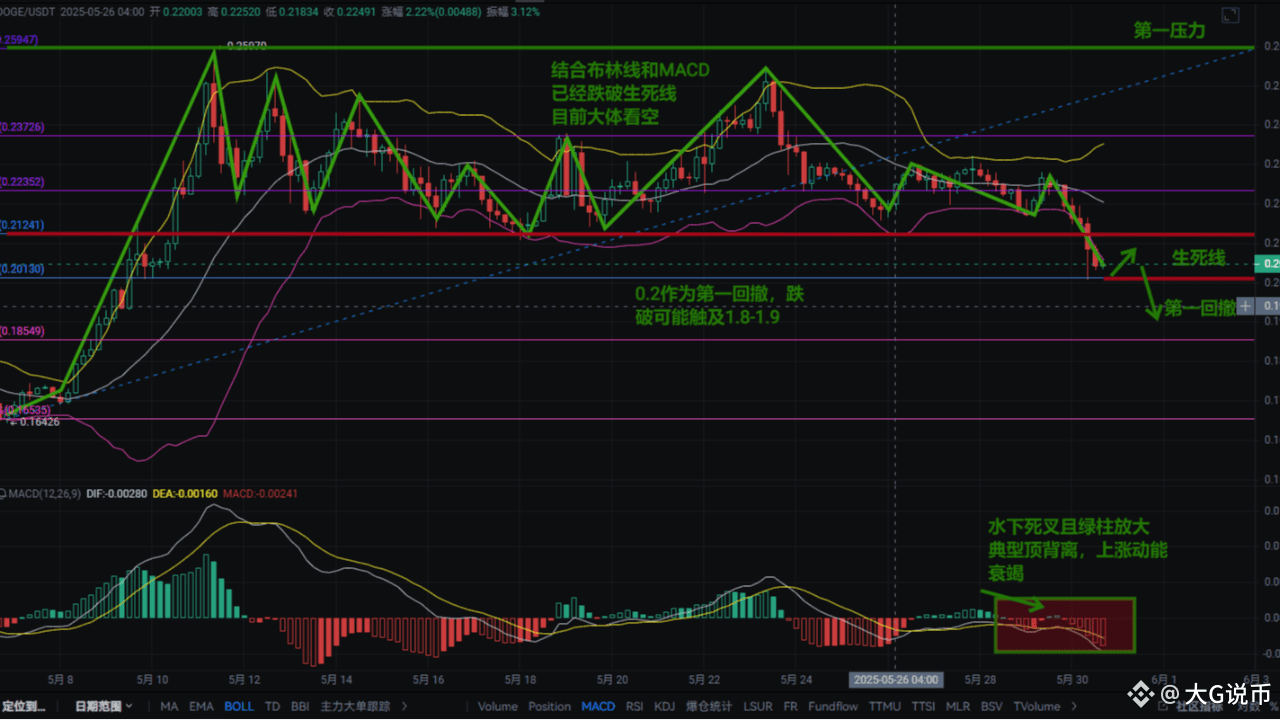Toggle off the active BOLL overlay
The width and height of the screenshot is (1280, 720).
(239, 706)
